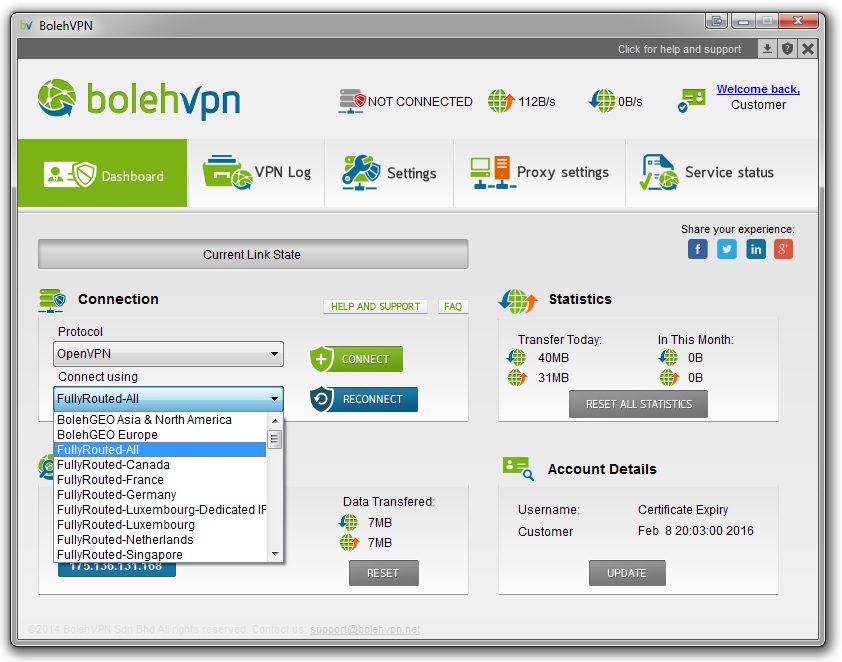842x662 pixels.
Task: Select FullyRouted-Canada server
Action: [x=160, y=464]
